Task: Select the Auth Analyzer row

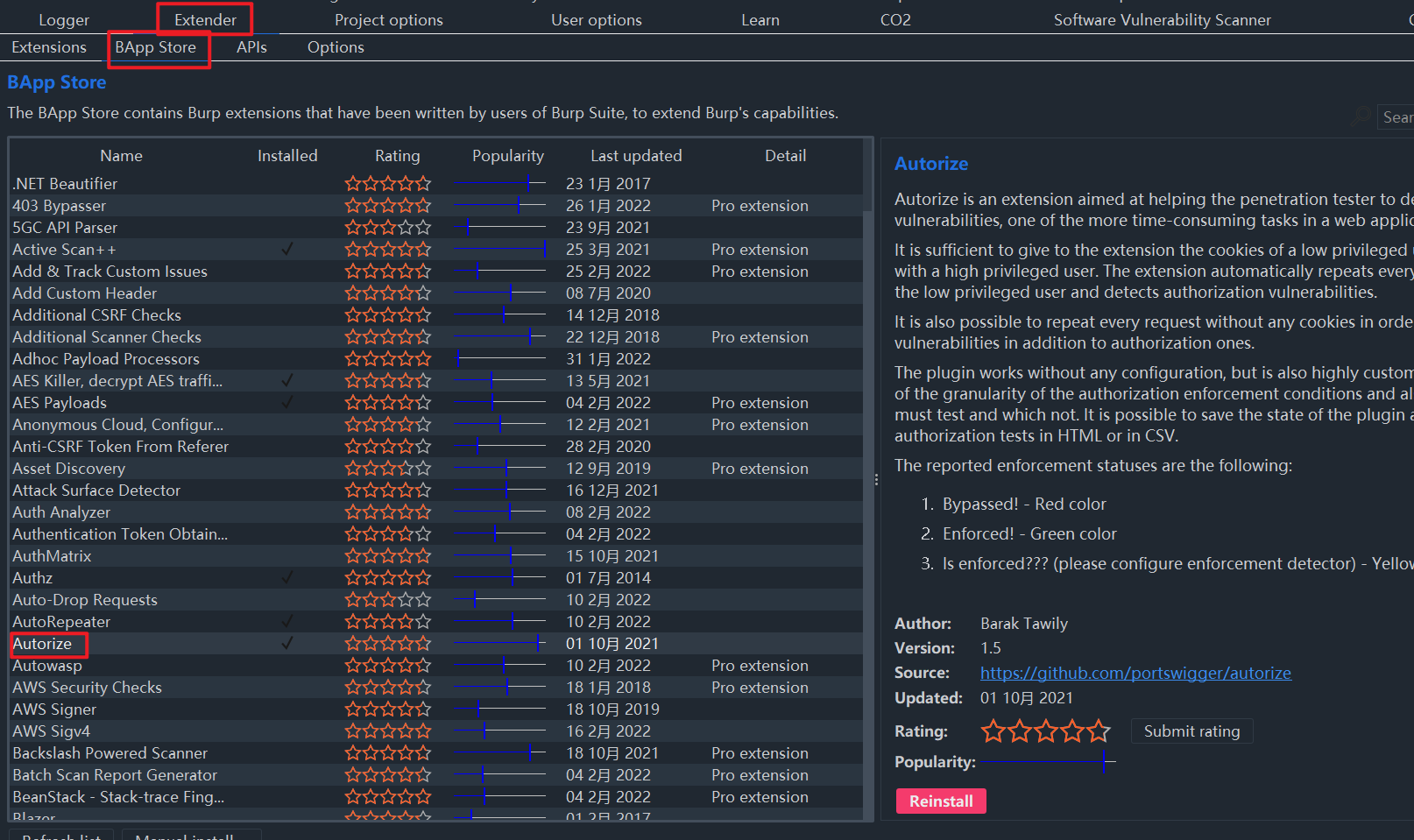Action: [x=435, y=512]
